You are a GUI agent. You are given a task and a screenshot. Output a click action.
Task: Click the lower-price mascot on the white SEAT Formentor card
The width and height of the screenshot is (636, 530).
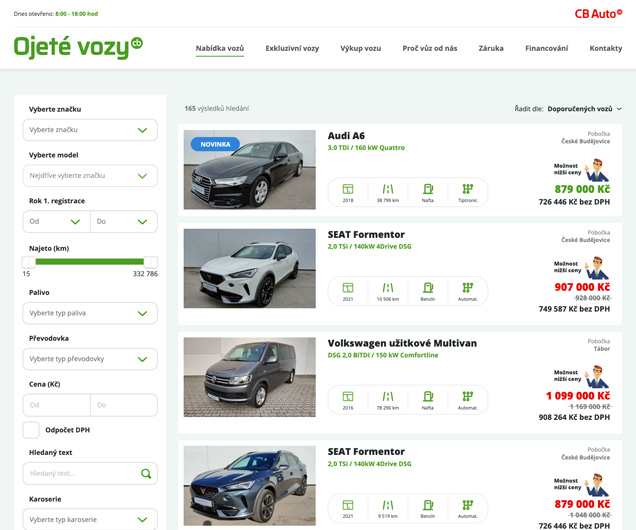[x=597, y=268]
